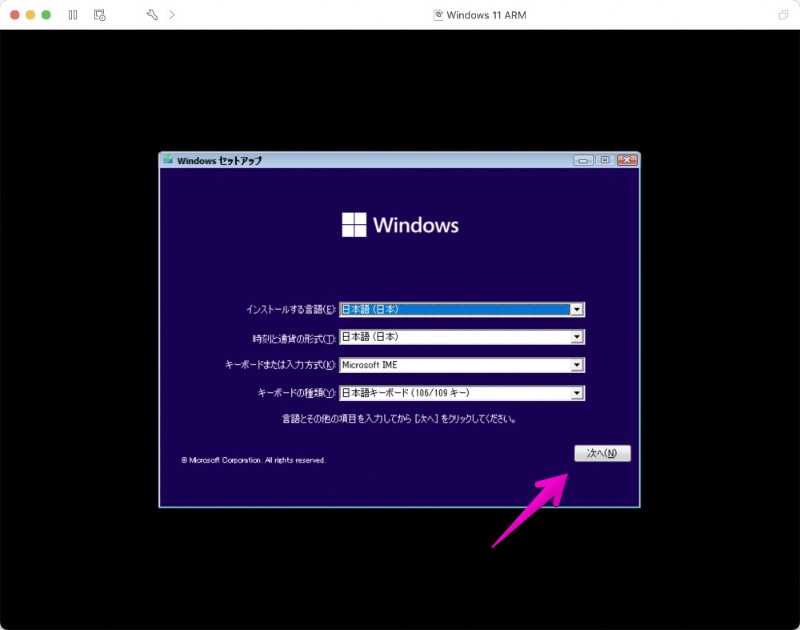Click the window icon at top right
The height and width of the screenshot is (630, 800).
pyautogui.click(x=784, y=15)
